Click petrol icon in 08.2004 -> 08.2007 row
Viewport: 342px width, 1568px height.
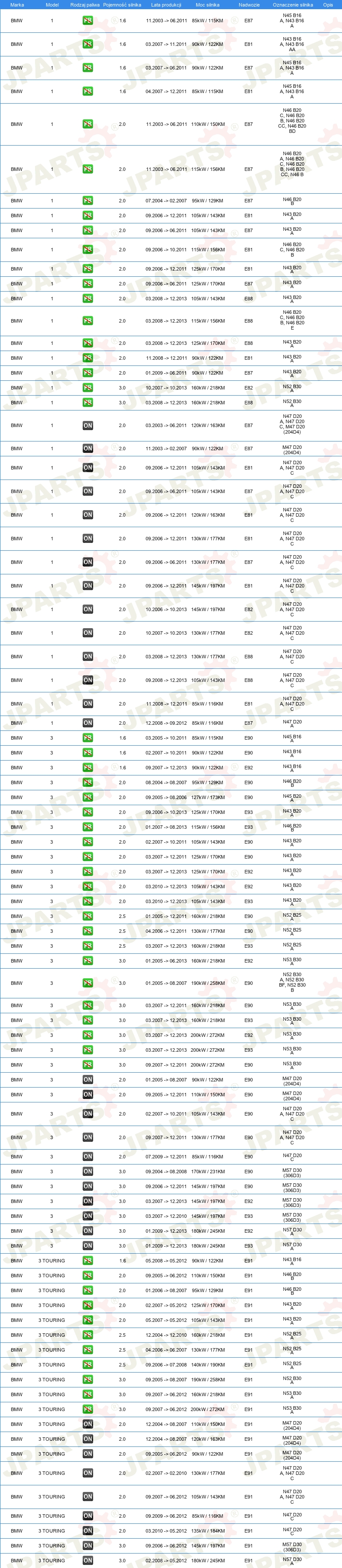87,783
